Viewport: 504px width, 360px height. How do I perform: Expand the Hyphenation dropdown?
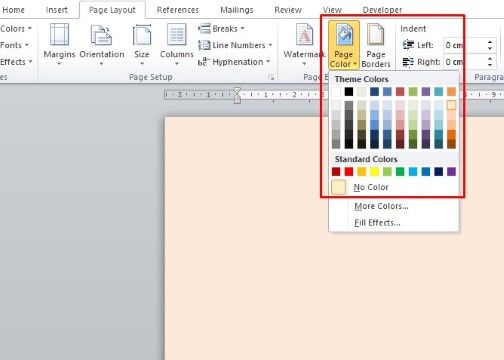pos(234,62)
